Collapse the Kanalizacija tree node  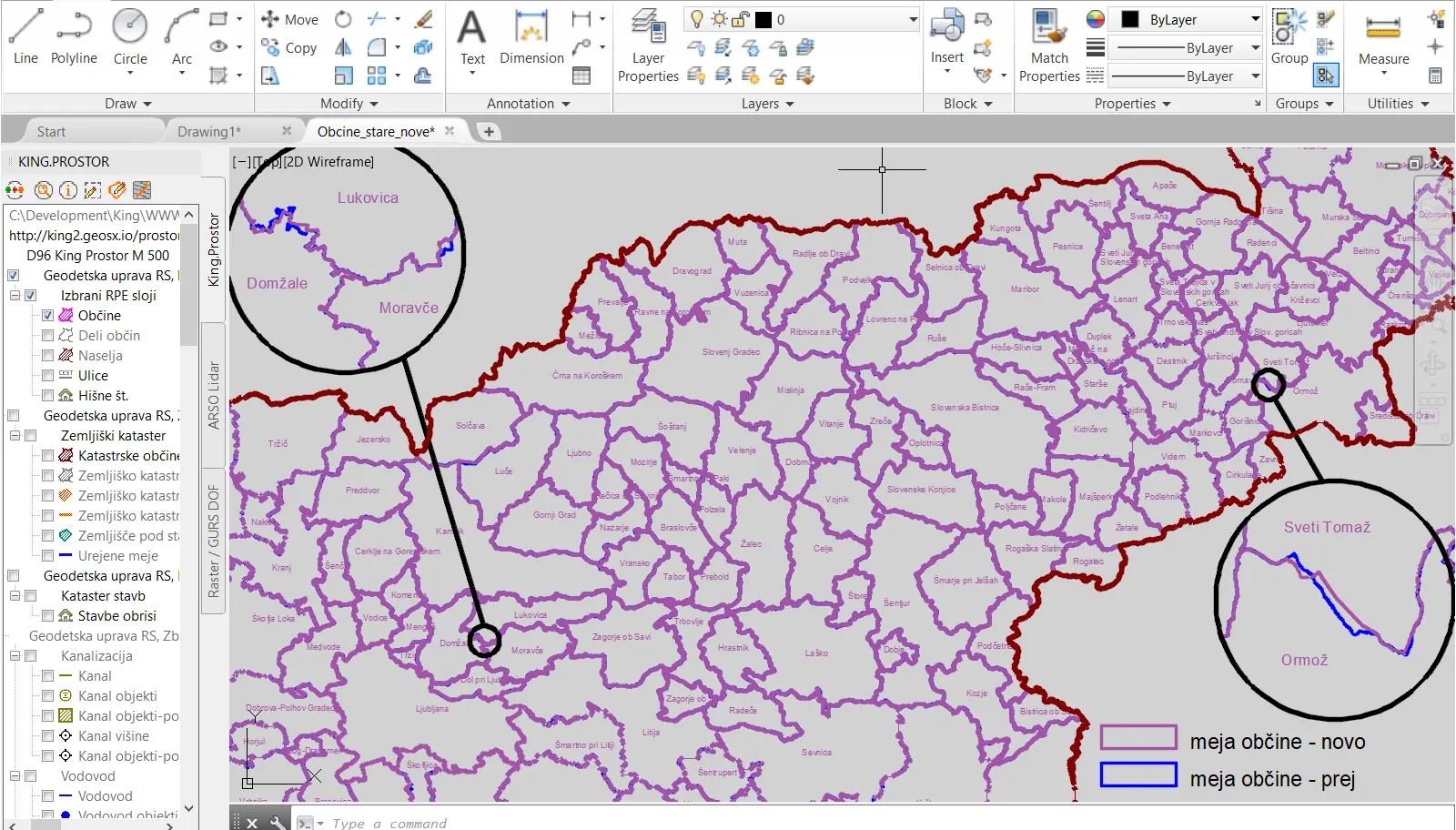coord(15,656)
